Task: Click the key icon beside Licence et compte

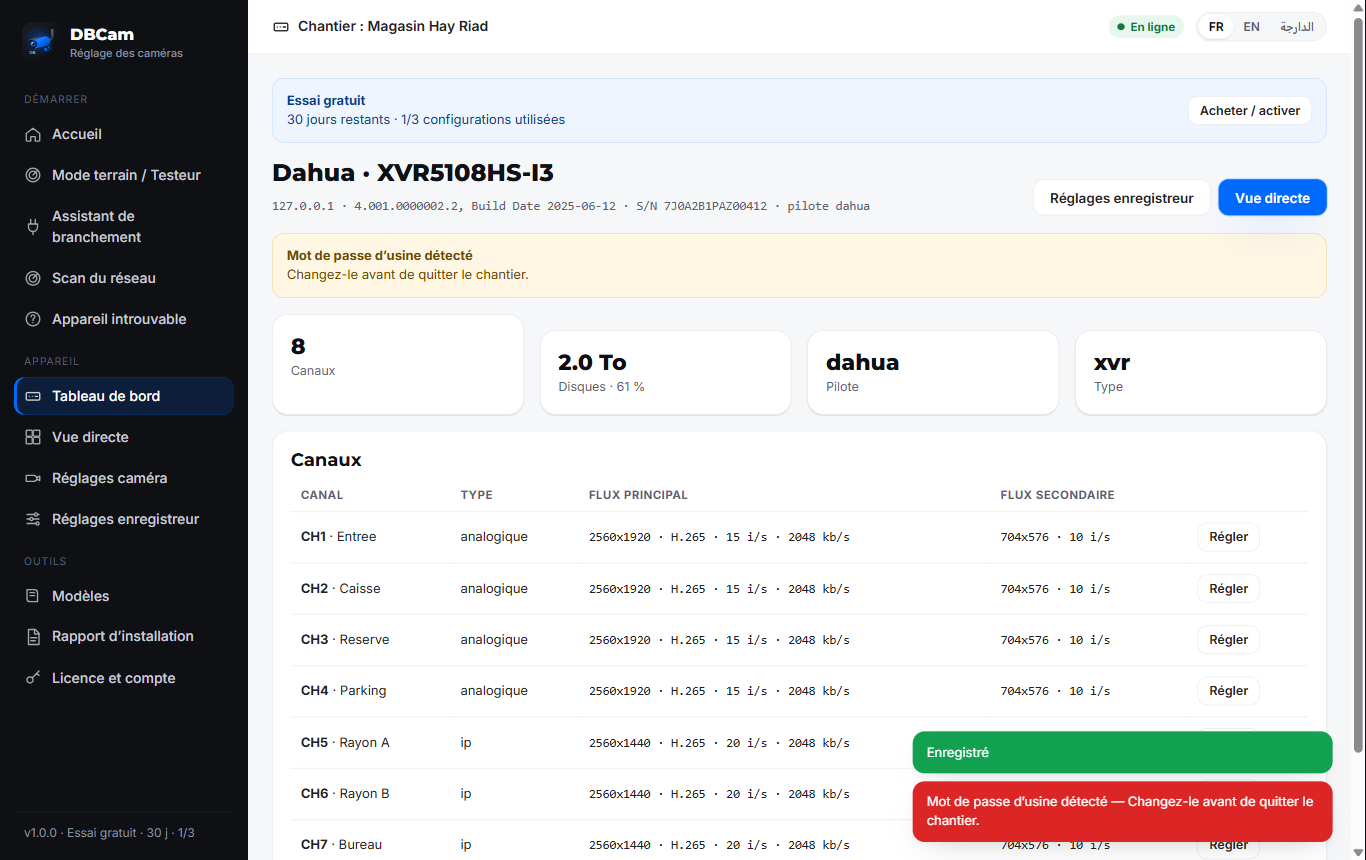Action: (33, 679)
